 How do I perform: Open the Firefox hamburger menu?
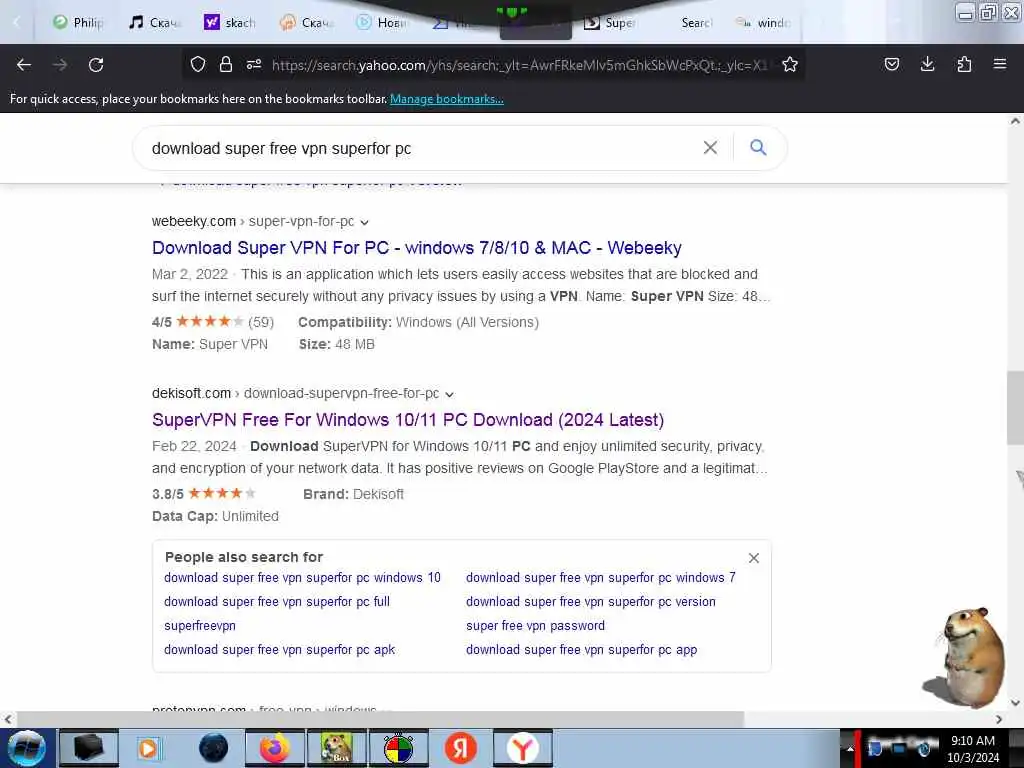click(x=1000, y=64)
